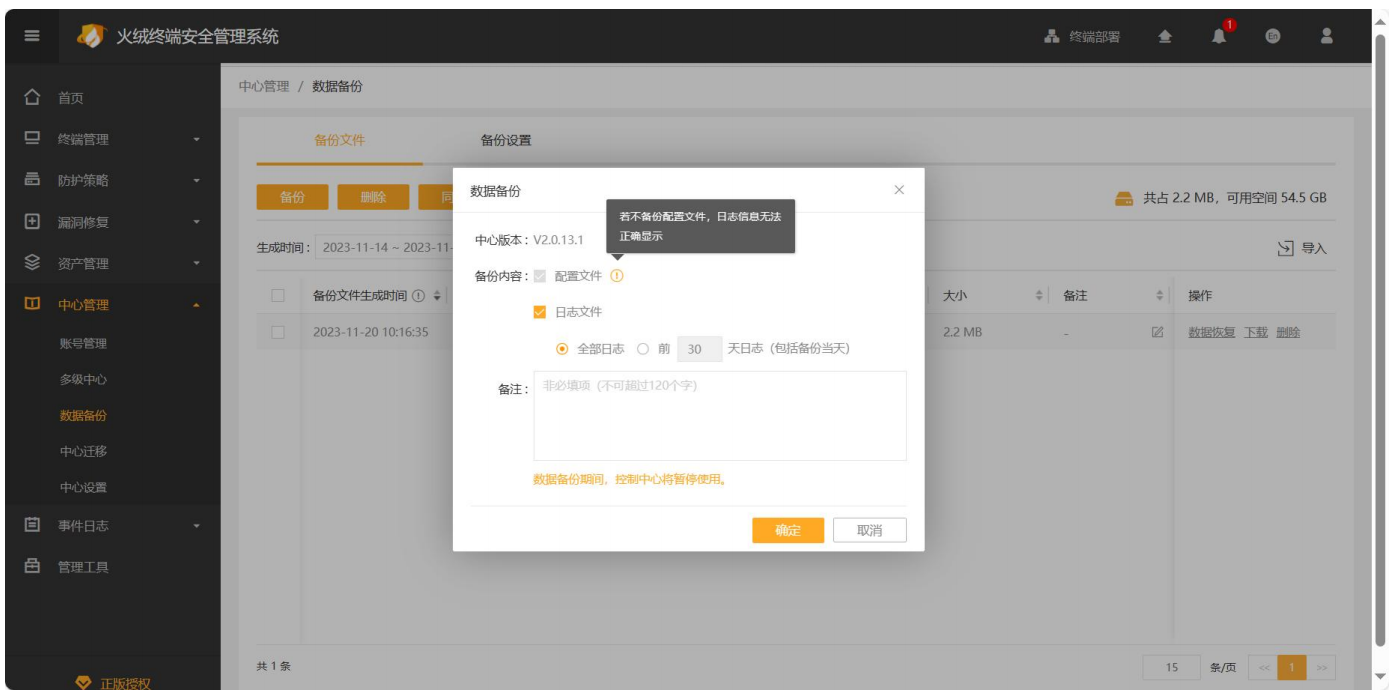Click the disabled 配置文件 checkbox
This screenshot has width=1394, height=696.
point(541,276)
